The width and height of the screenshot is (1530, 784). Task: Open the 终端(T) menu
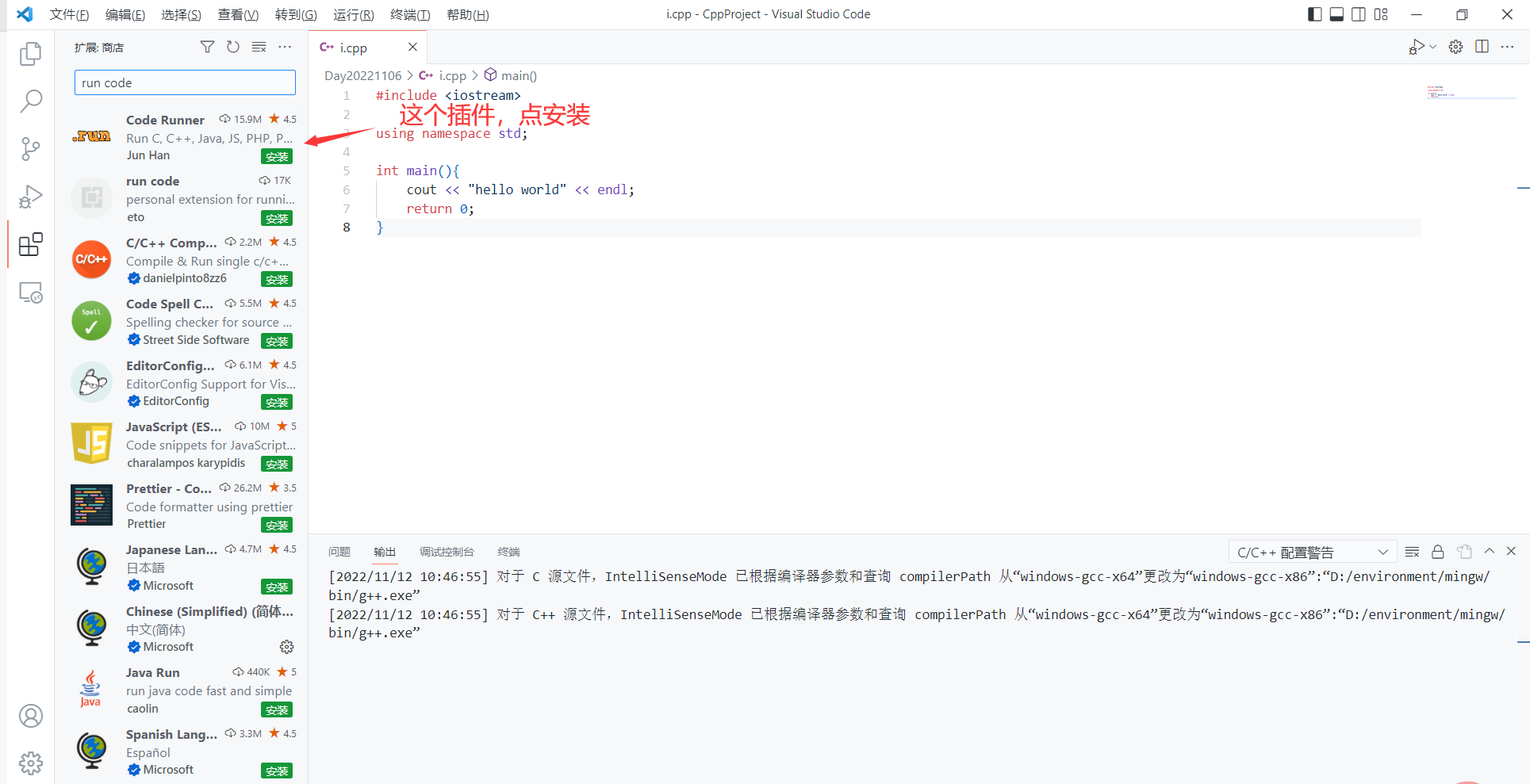(410, 14)
